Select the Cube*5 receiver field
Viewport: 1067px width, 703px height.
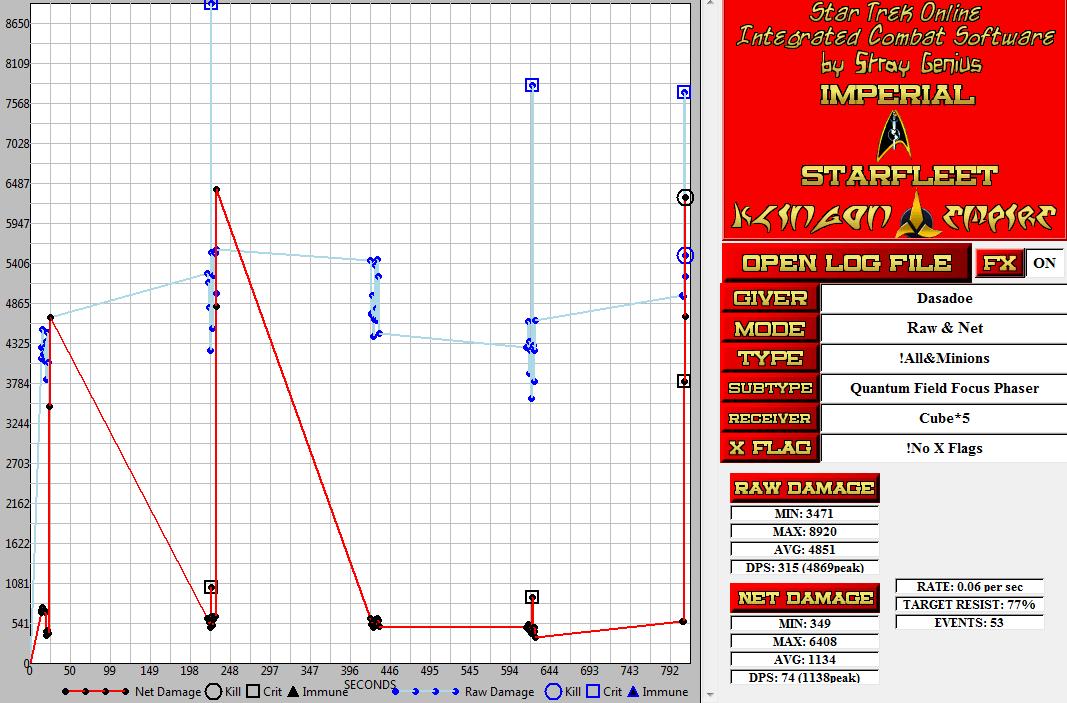pos(945,418)
